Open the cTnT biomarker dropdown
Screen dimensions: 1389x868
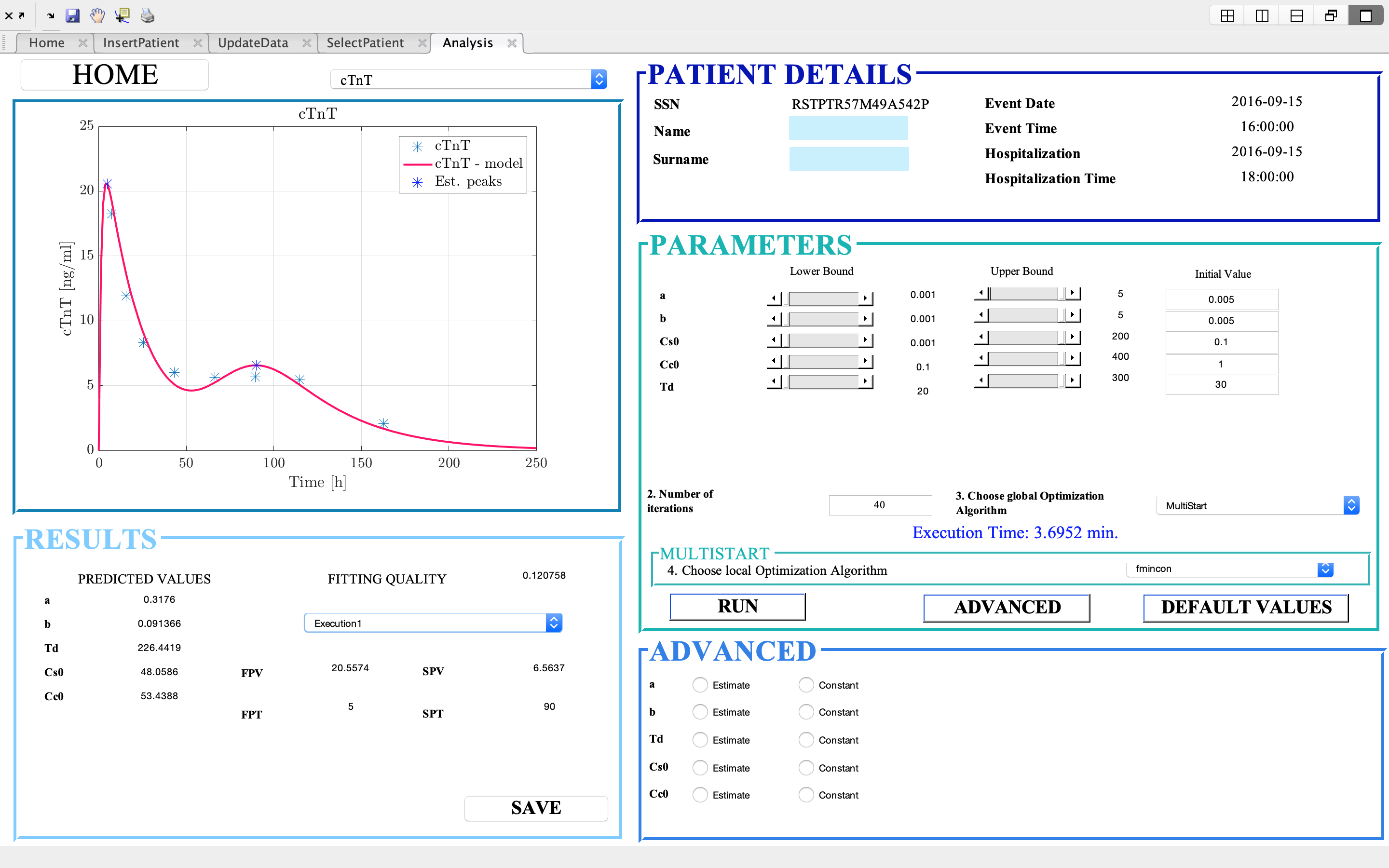(468, 80)
